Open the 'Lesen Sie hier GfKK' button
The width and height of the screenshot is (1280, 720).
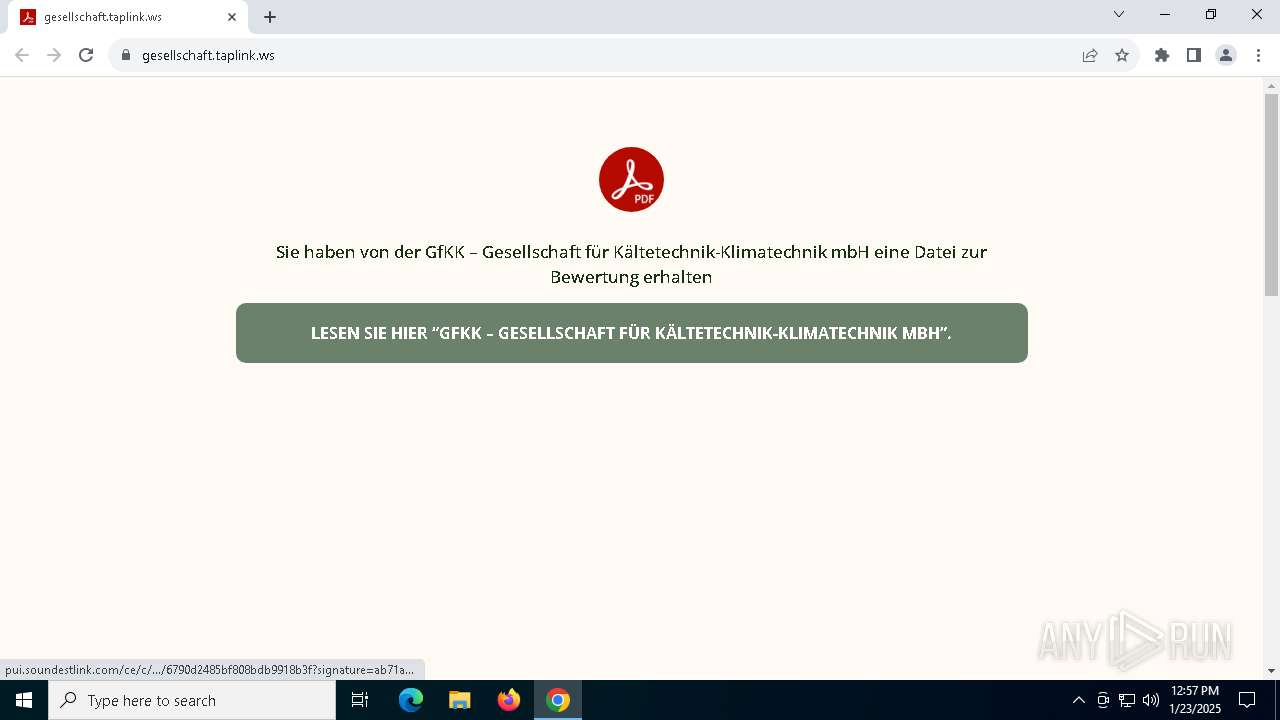(632, 333)
